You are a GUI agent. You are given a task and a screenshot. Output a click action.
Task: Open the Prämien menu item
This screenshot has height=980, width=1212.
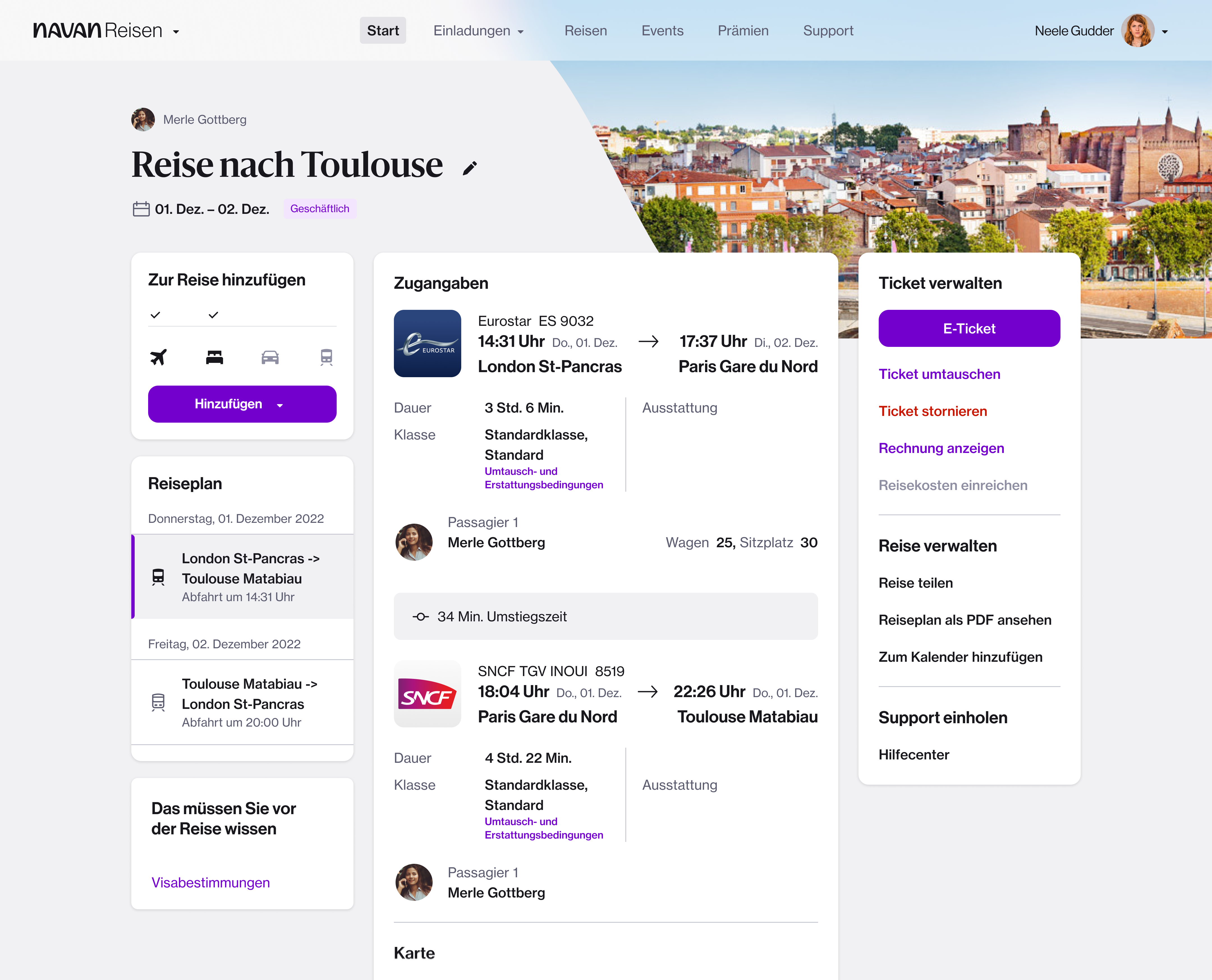click(743, 31)
